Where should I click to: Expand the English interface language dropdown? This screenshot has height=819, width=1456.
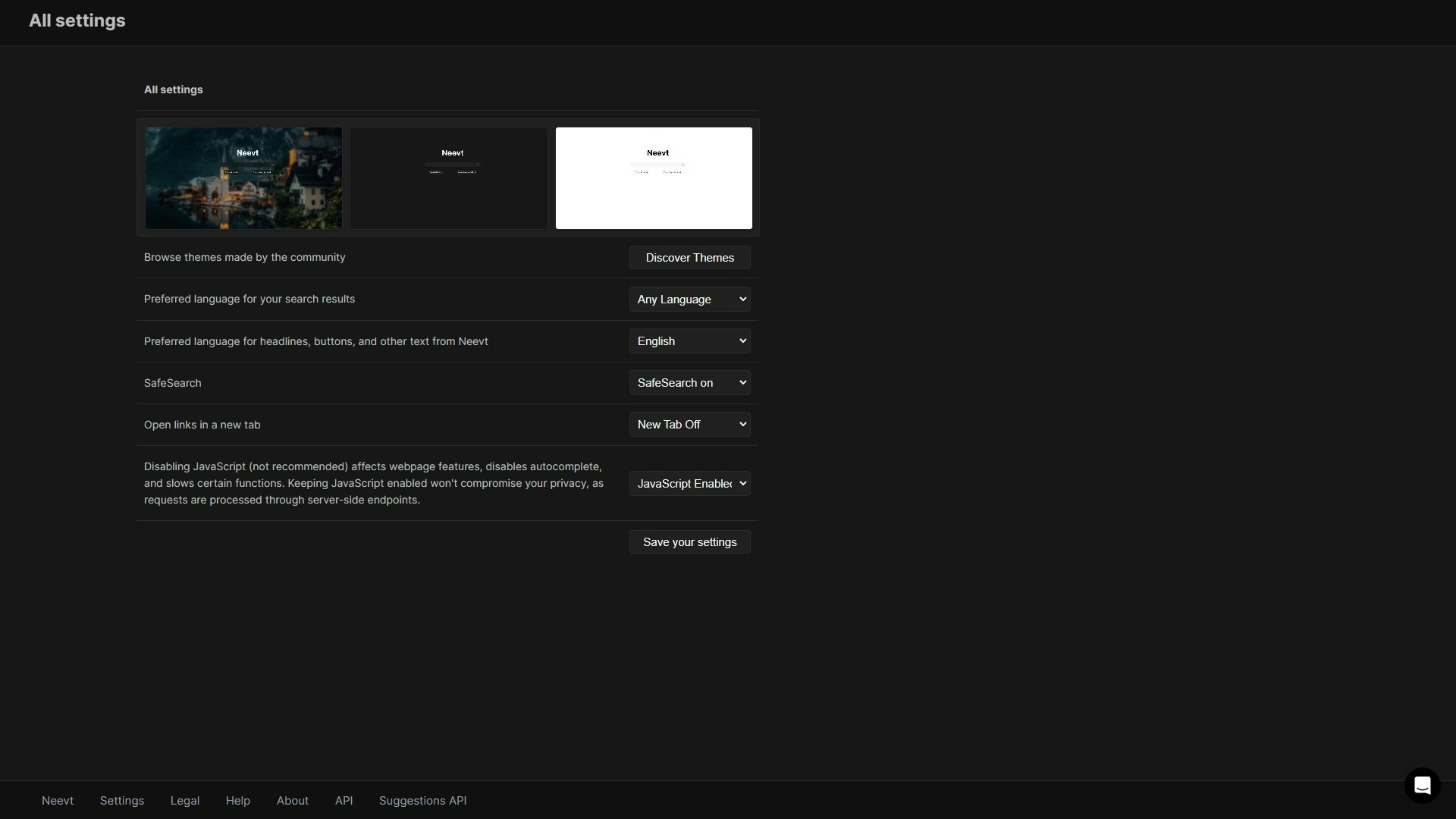(689, 341)
